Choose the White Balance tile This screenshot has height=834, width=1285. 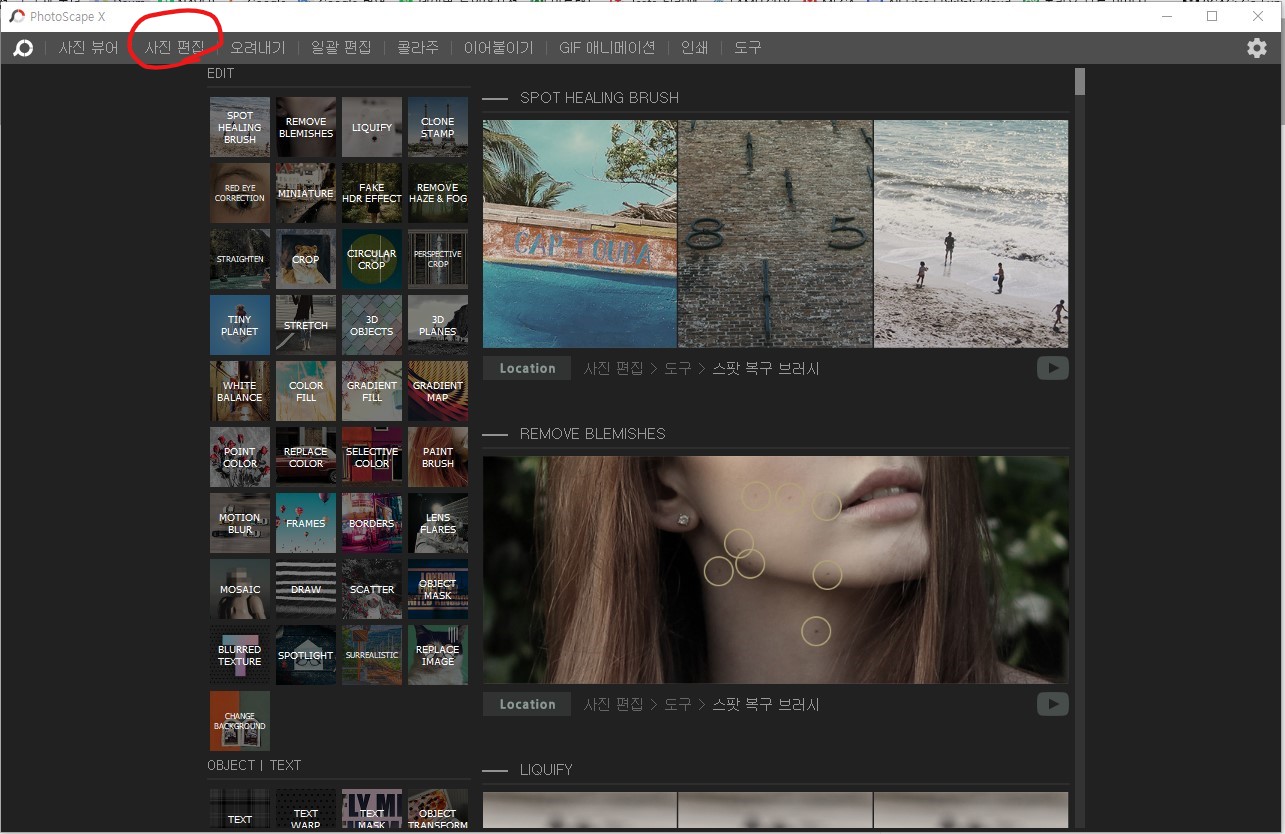pos(240,391)
